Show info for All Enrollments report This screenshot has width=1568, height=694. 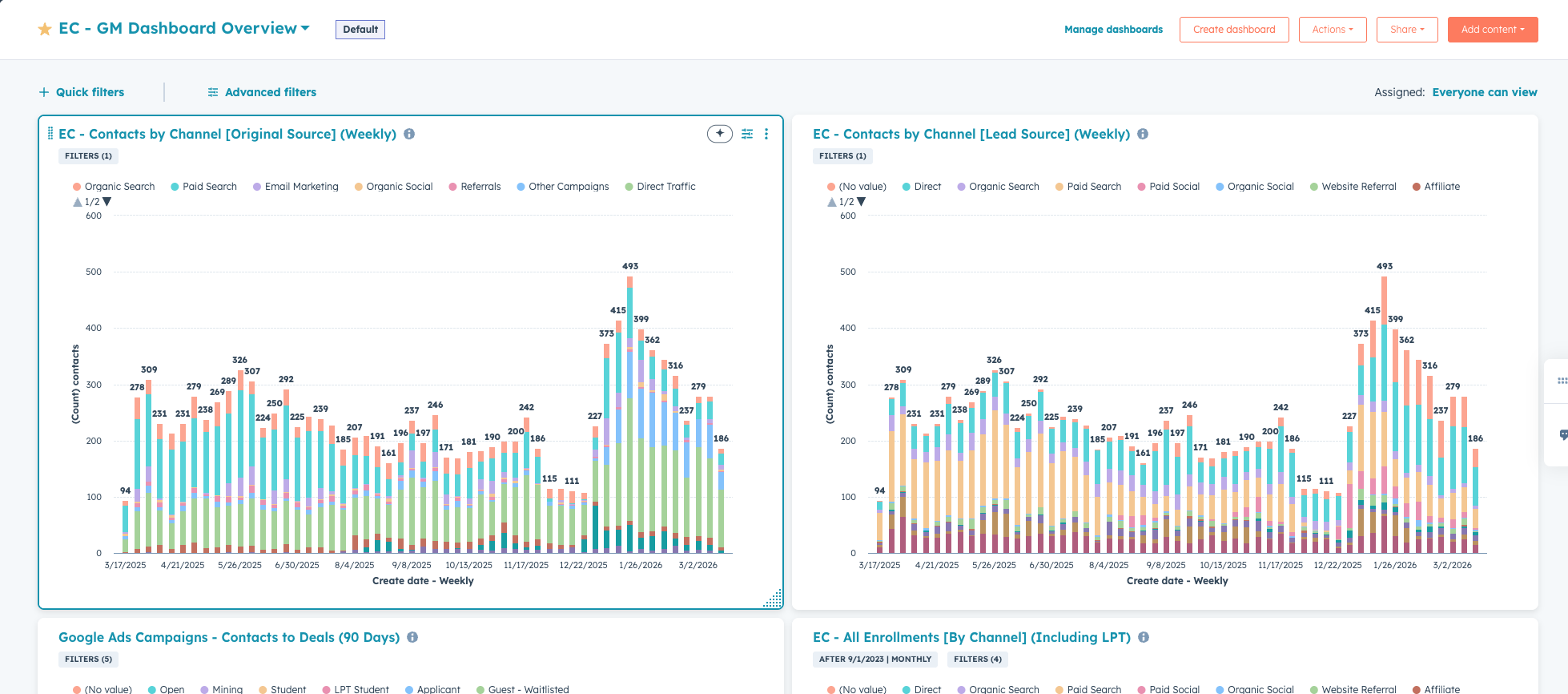click(x=1144, y=637)
